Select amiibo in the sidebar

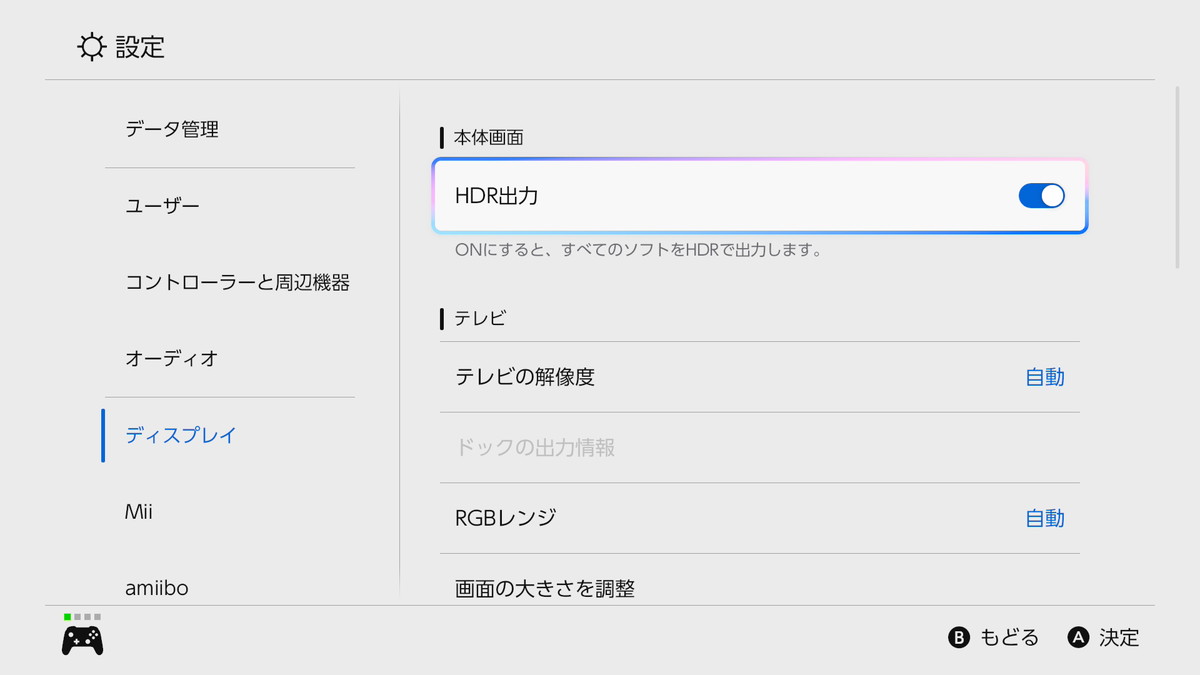[156, 588]
